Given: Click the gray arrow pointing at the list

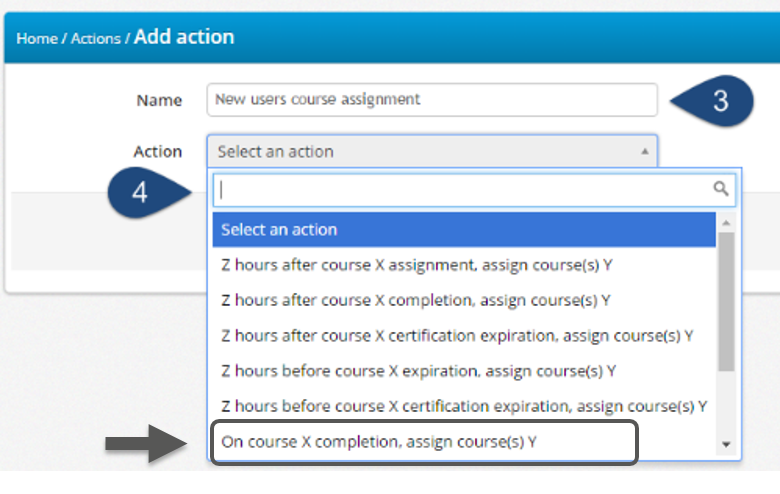Looking at the screenshot, I should (142, 442).
